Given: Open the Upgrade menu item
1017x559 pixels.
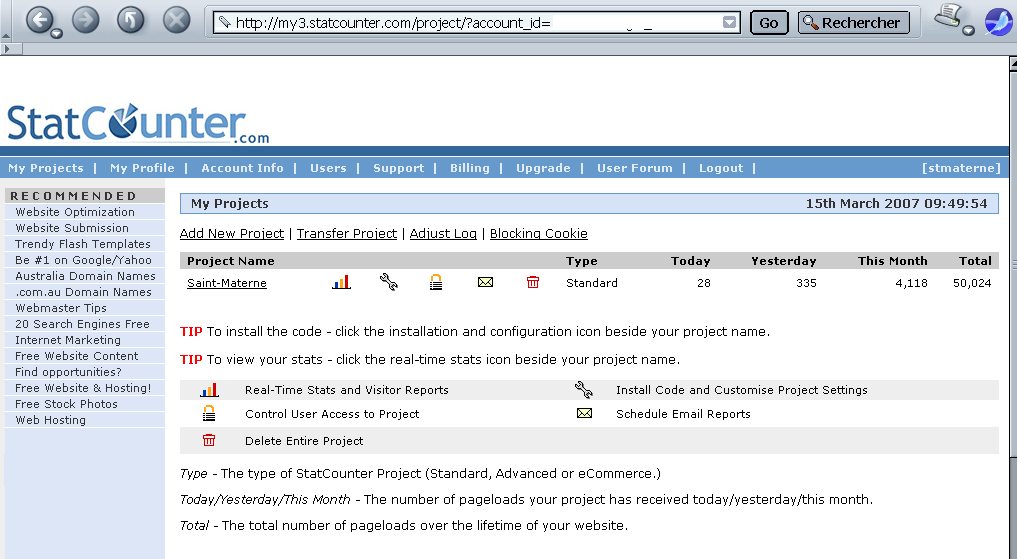Looking at the screenshot, I should pyautogui.click(x=543, y=168).
